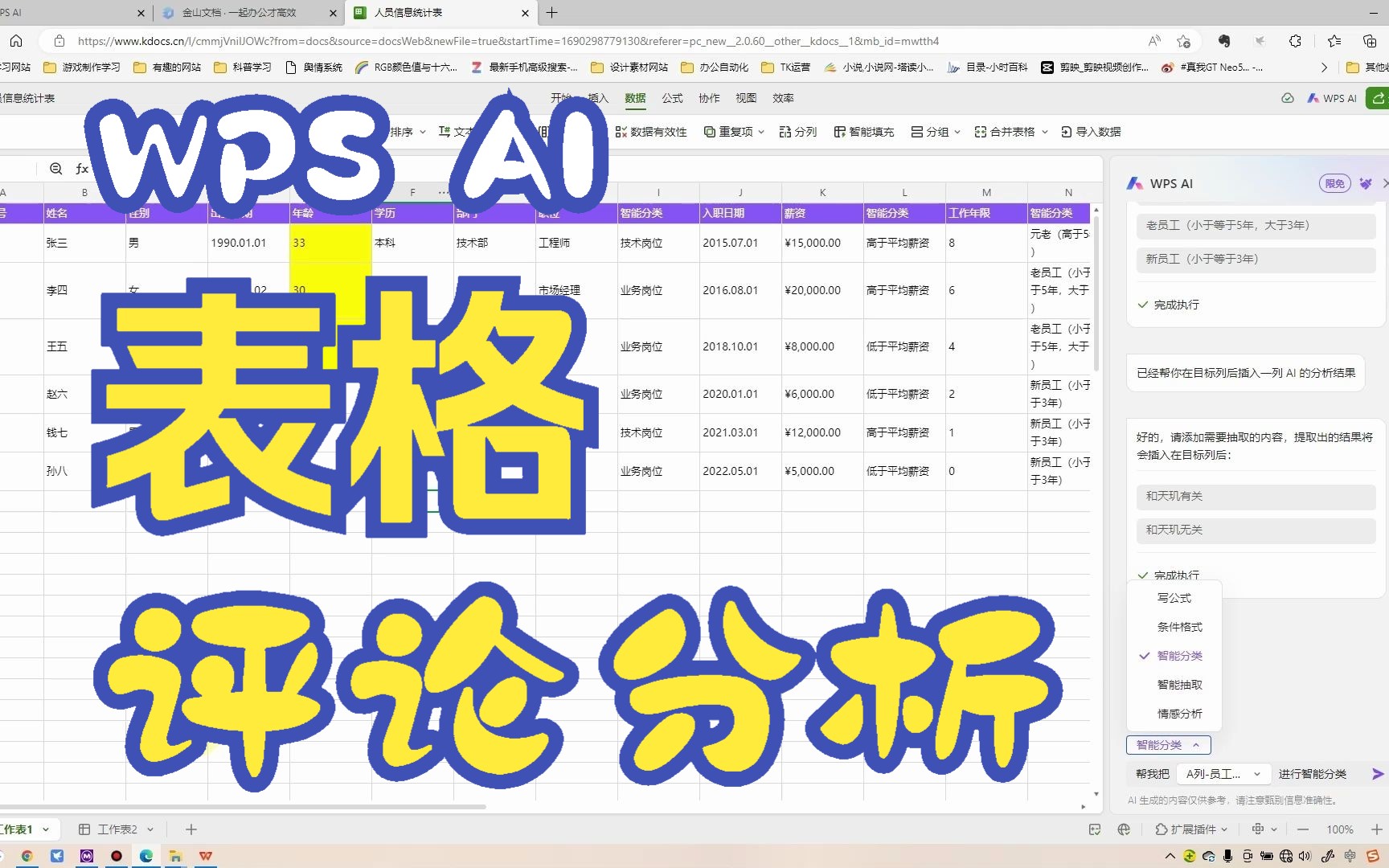This screenshot has width=1389, height=868.
Task: Select 智能抽取 in AI mode menu
Action: coord(1174,685)
